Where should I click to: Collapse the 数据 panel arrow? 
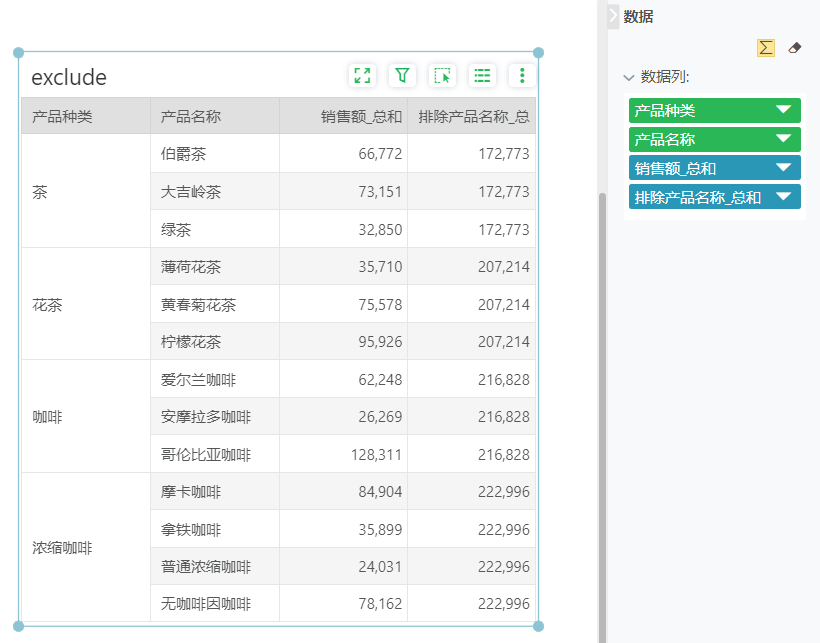613,16
